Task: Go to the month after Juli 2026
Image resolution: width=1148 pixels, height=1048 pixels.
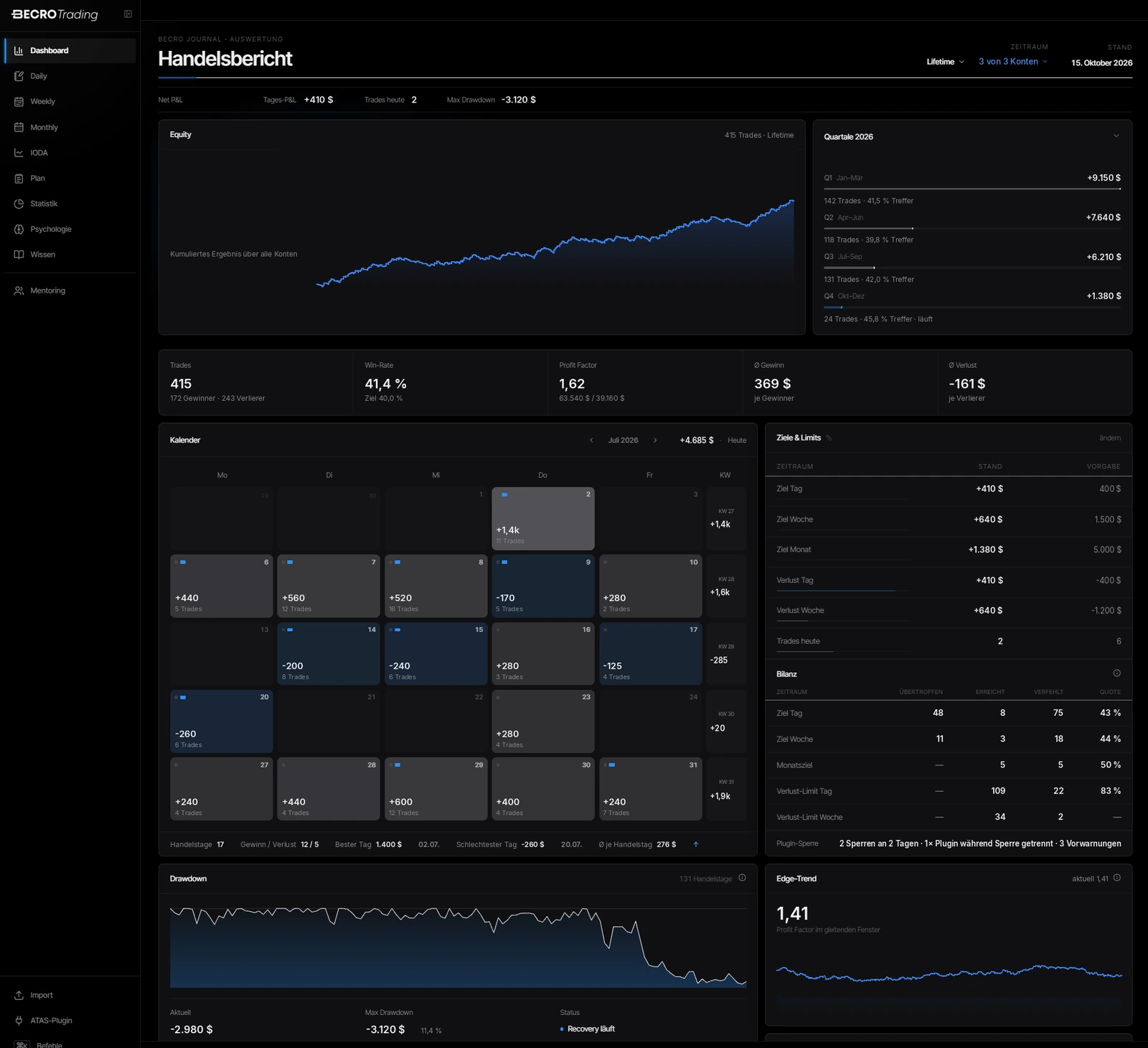Action: (655, 440)
